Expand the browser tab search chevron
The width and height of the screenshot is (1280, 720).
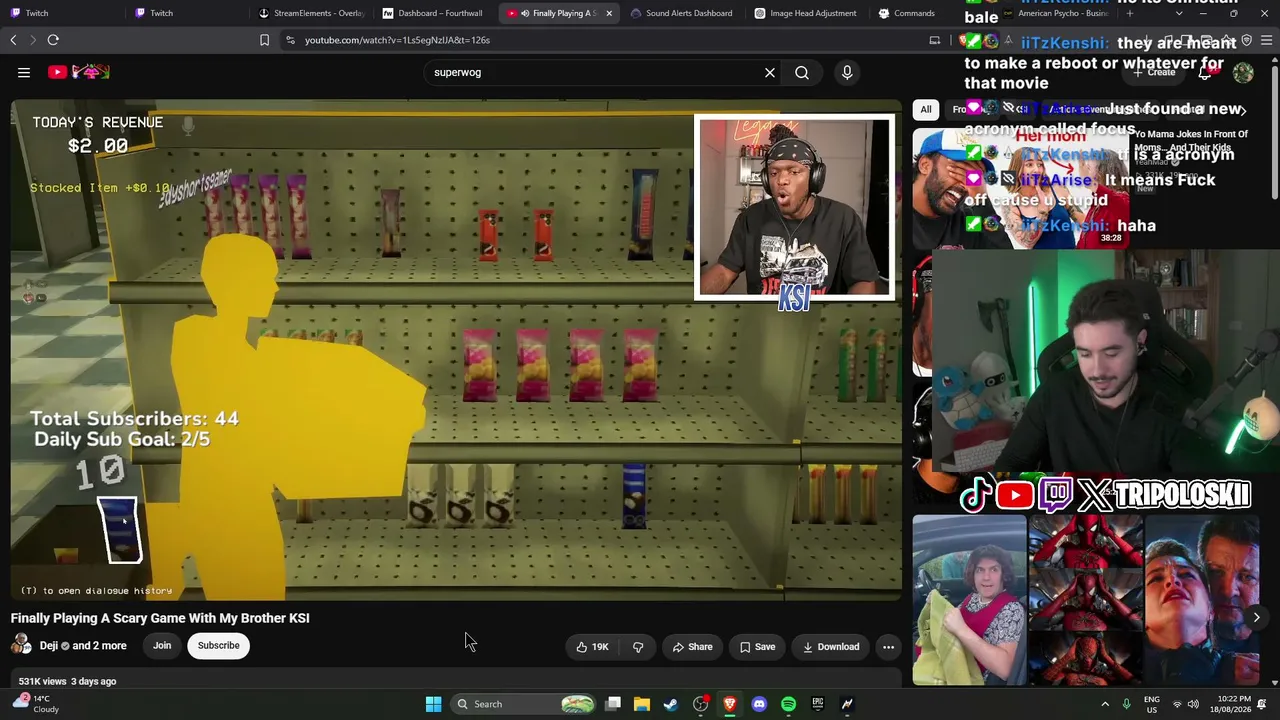click(1181, 13)
